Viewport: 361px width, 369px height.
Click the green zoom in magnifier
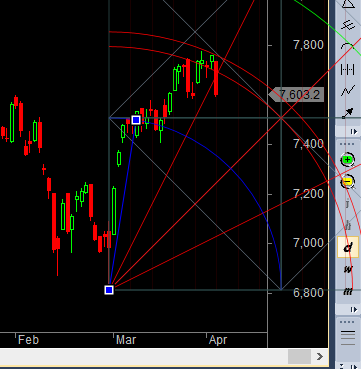tap(348, 160)
